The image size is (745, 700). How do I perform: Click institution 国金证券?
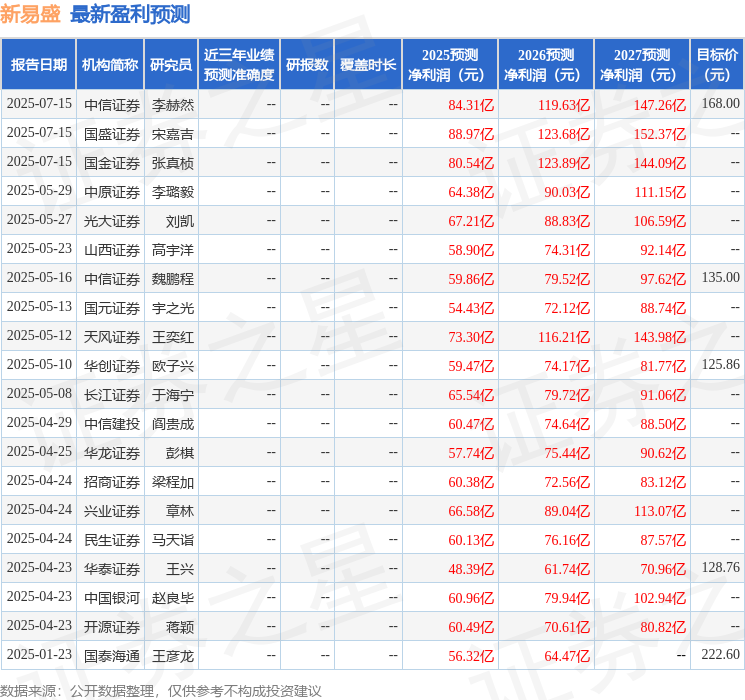pyautogui.click(x=112, y=163)
